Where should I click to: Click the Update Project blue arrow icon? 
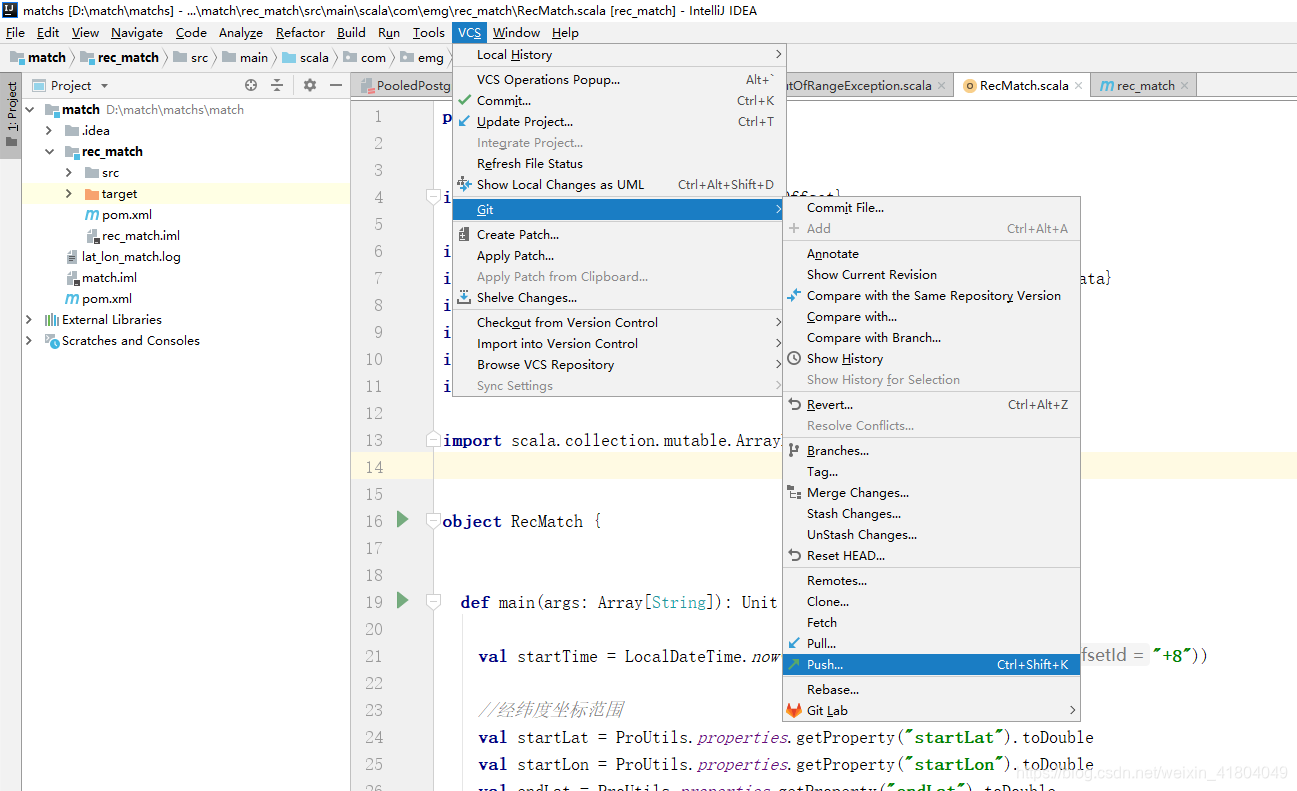(x=464, y=121)
